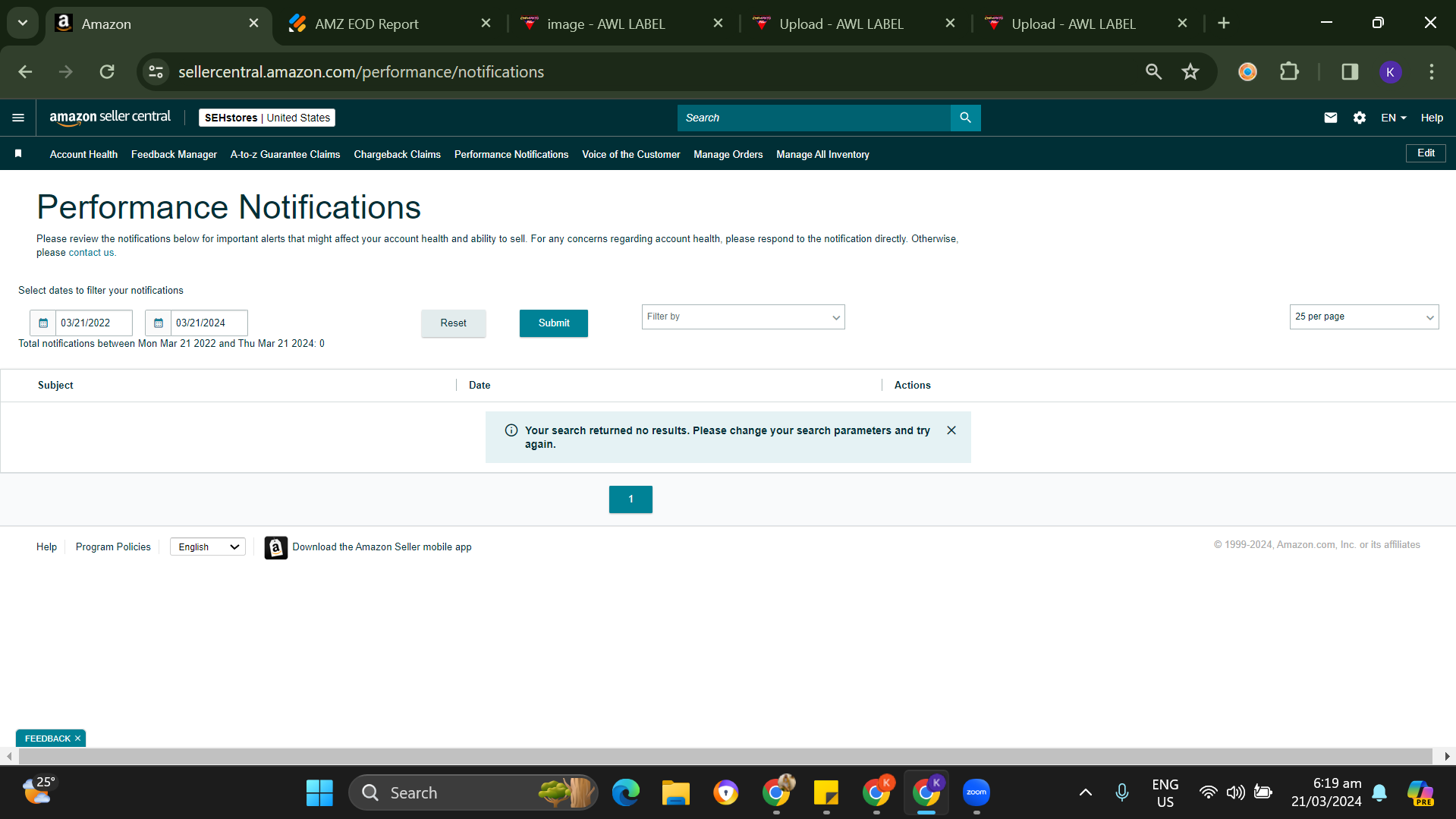
Task: Click inside the start date field 03/21/2022
Action: [93, 323]
